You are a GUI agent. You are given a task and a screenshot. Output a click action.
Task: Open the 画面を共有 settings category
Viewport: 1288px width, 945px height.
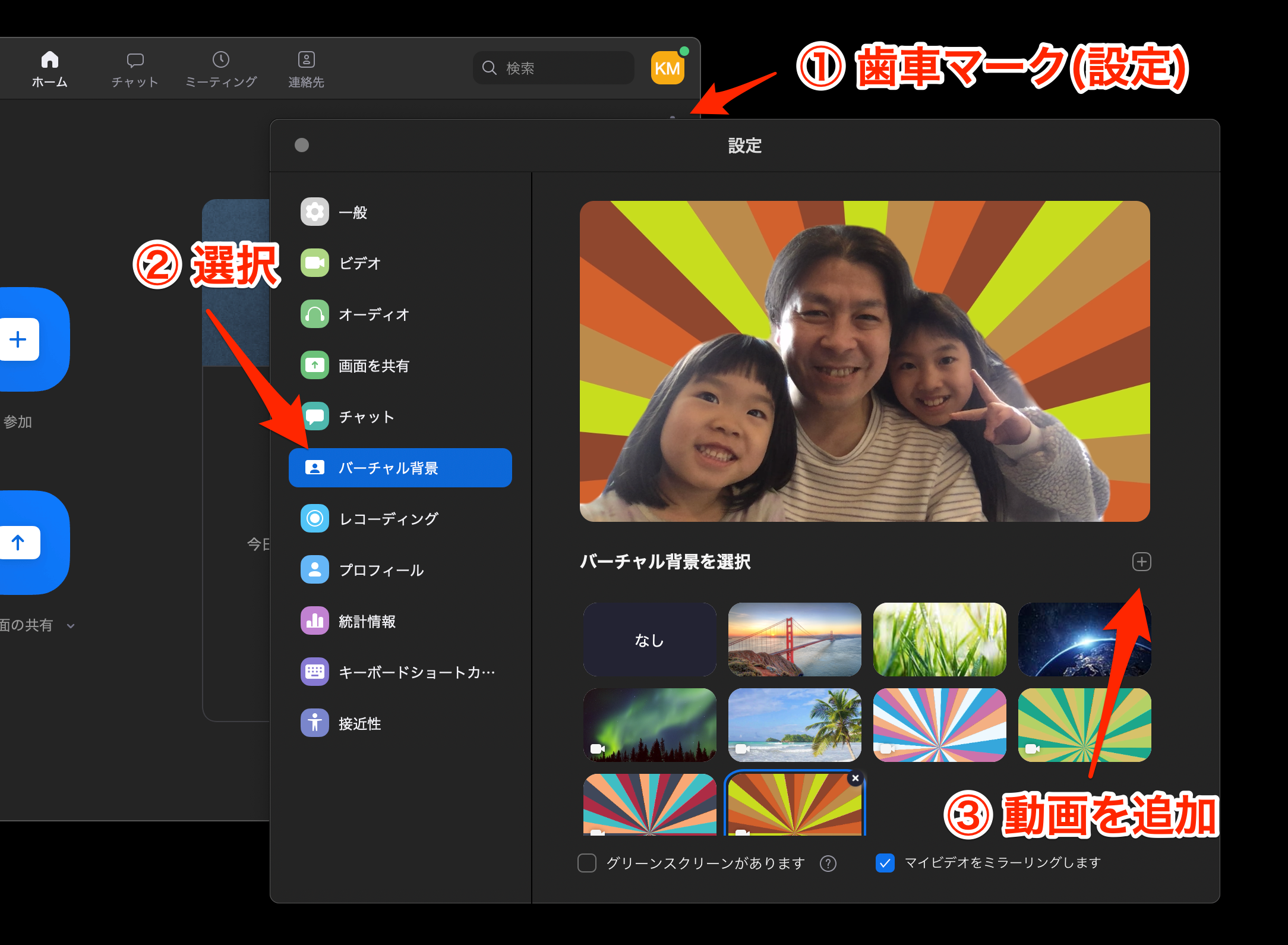tap(400, 366)
